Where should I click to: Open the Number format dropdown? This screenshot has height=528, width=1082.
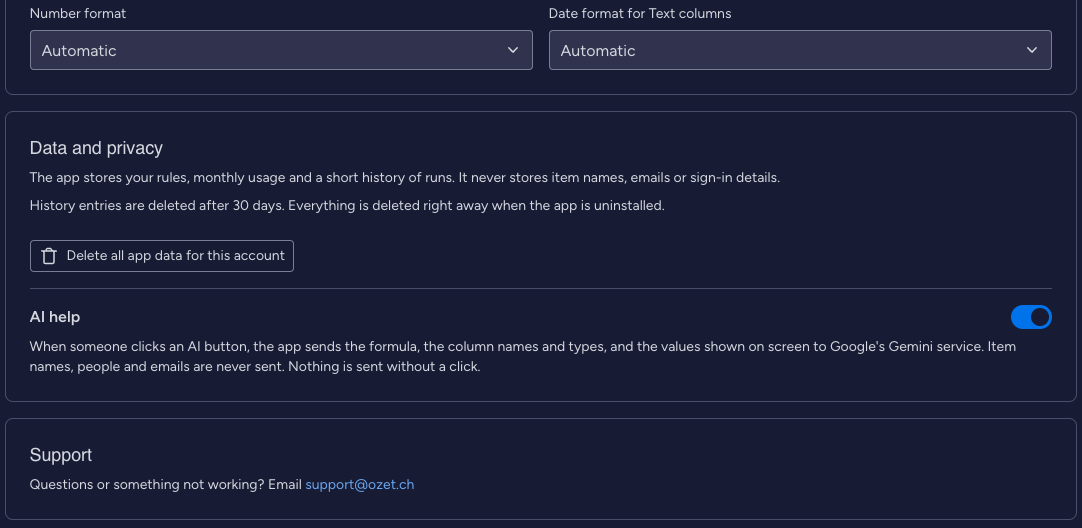(x=281, y=50)
